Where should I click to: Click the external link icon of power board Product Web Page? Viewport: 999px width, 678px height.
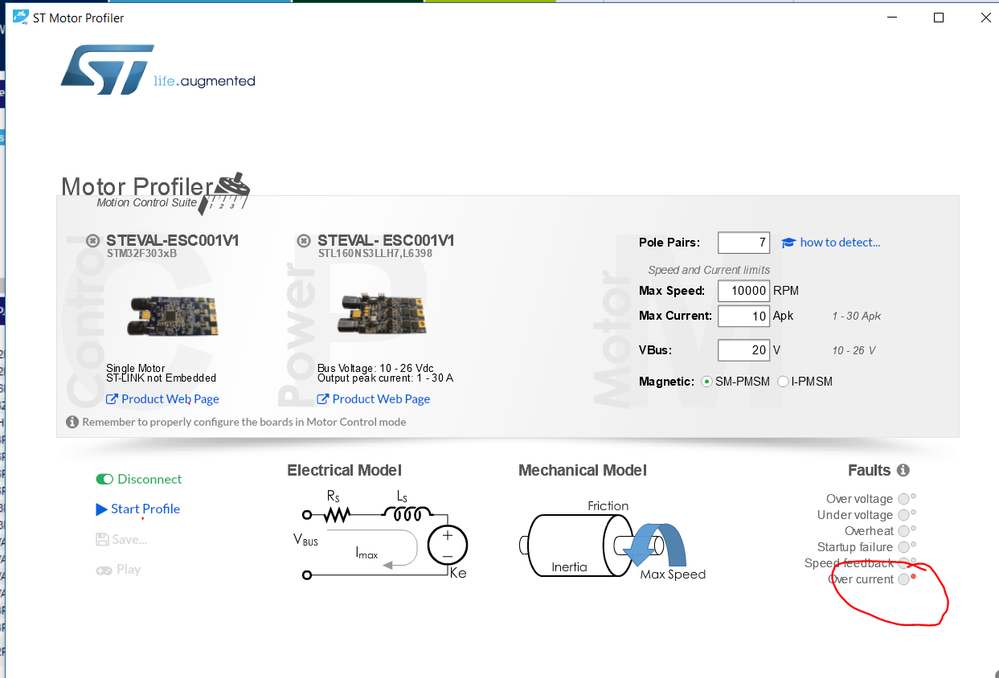point(322,400)
